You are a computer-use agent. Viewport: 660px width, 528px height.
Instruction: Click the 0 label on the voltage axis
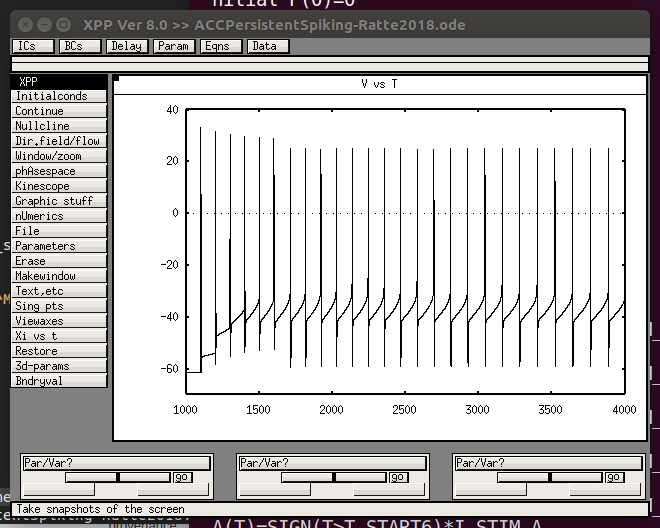point(176,213)
